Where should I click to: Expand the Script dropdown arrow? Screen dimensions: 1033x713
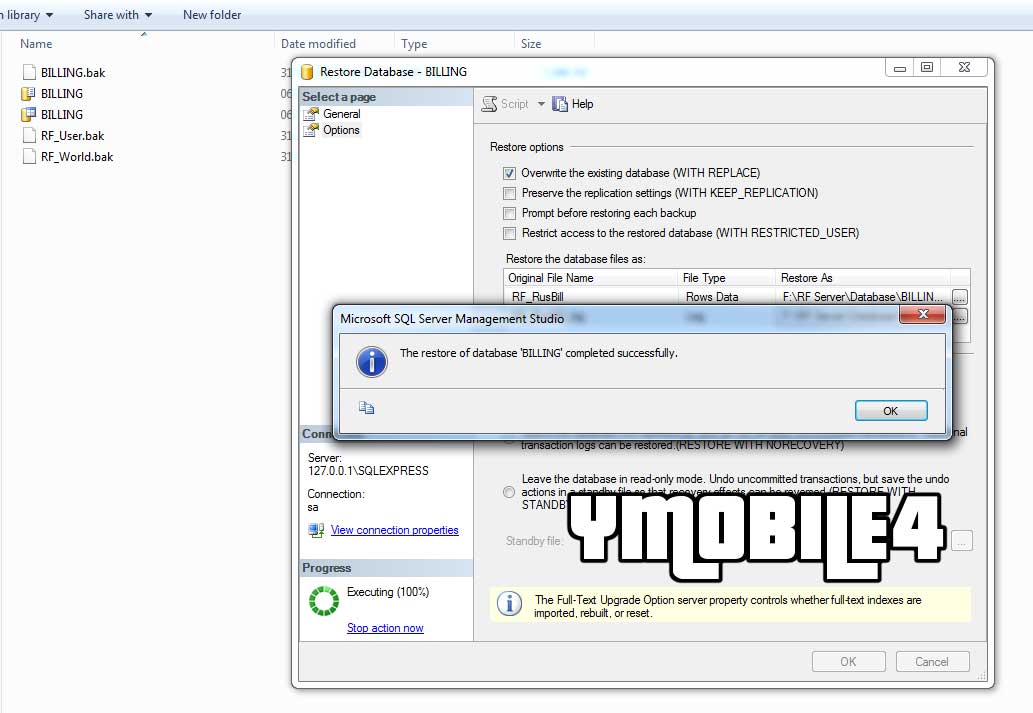[x=541, y=104]
